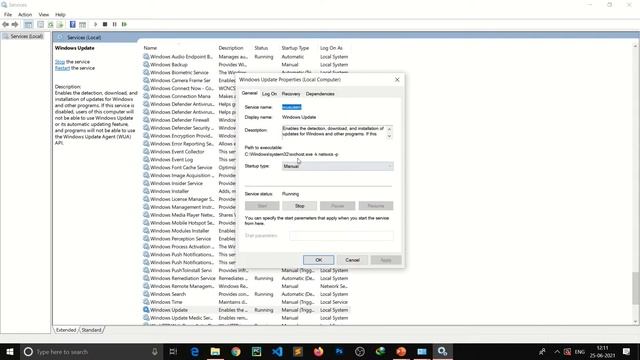Viewport: 640px width, 360px height.
Task: Open Firefox from the taskbar
Action: pos(318,351)
